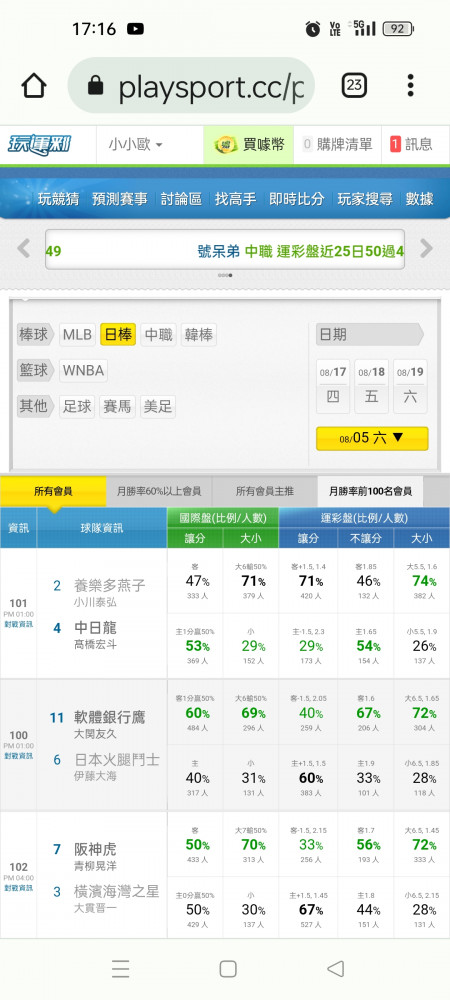
Task: Open 訊息 messages
Action: click(x=411, y=145)
